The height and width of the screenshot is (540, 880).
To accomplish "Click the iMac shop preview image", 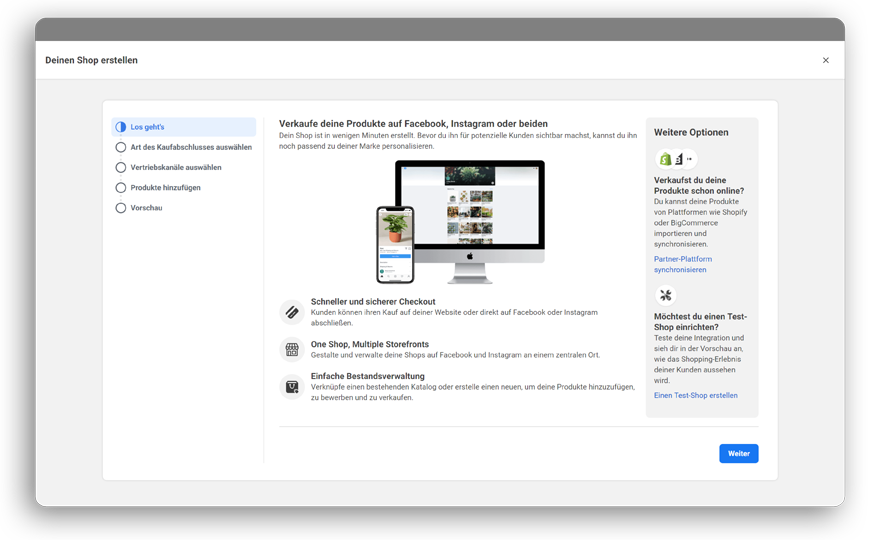I will (x=470, y=221).
